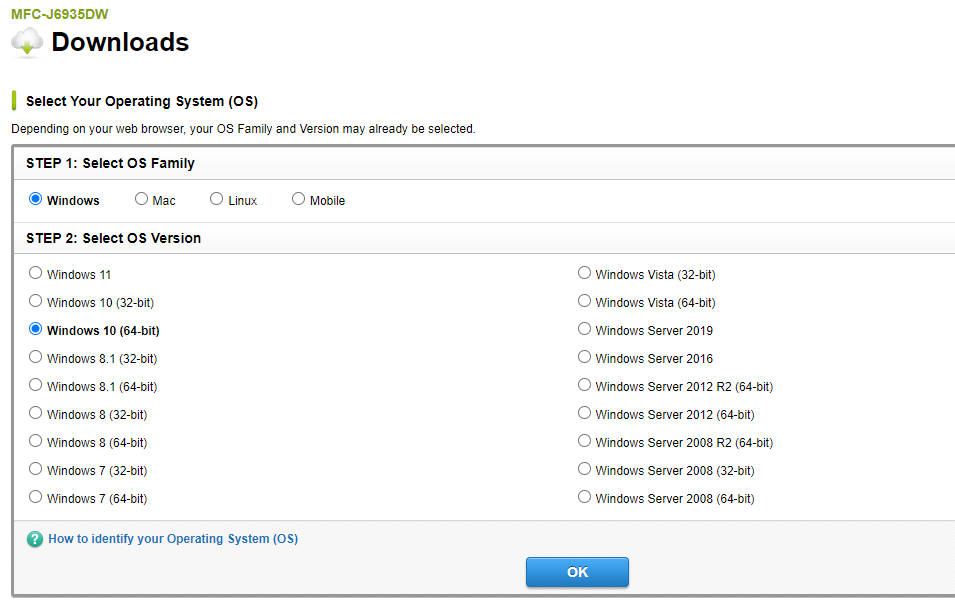Click the OK button
Viewport: 955px width, 603px height.
(577, 572)
